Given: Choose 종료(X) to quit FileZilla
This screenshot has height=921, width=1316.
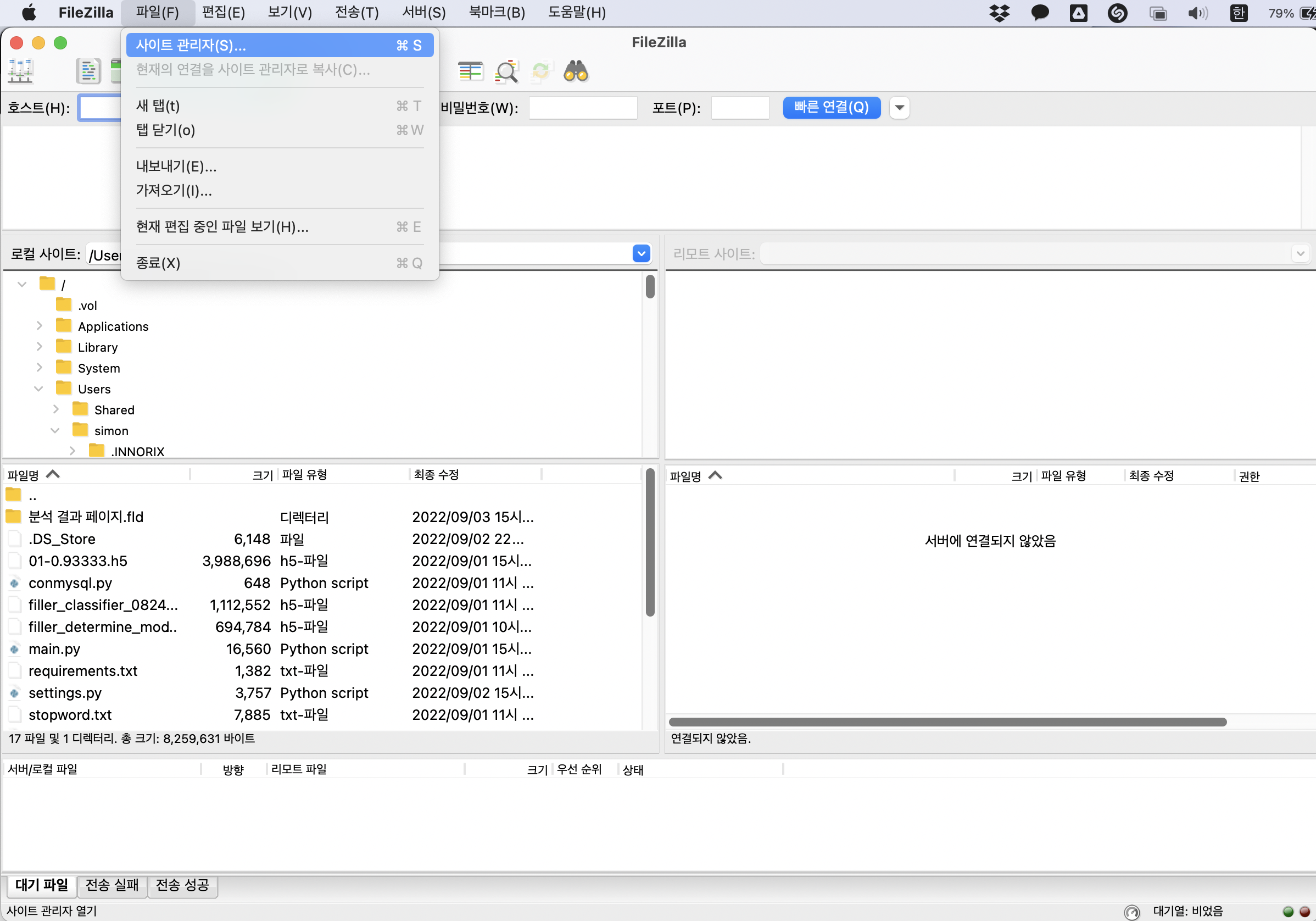Looking at the screenshot, I should [280, 263].
